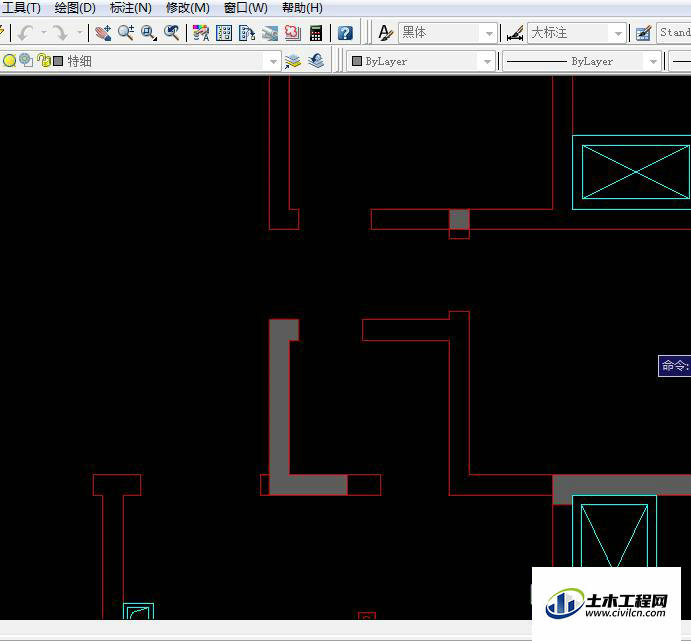
Task: Click the Layer Previous icon
Action: (x=316, y=61)
